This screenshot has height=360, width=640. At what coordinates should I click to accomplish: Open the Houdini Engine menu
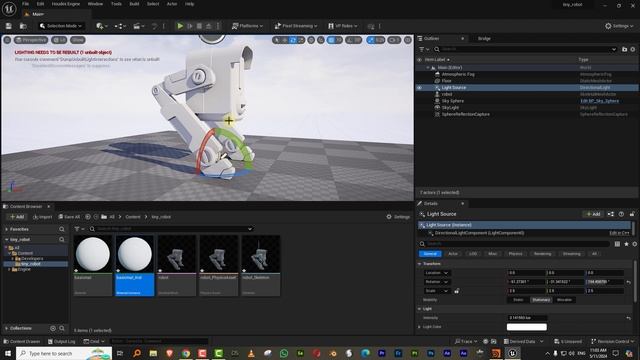tap(66, 4)
